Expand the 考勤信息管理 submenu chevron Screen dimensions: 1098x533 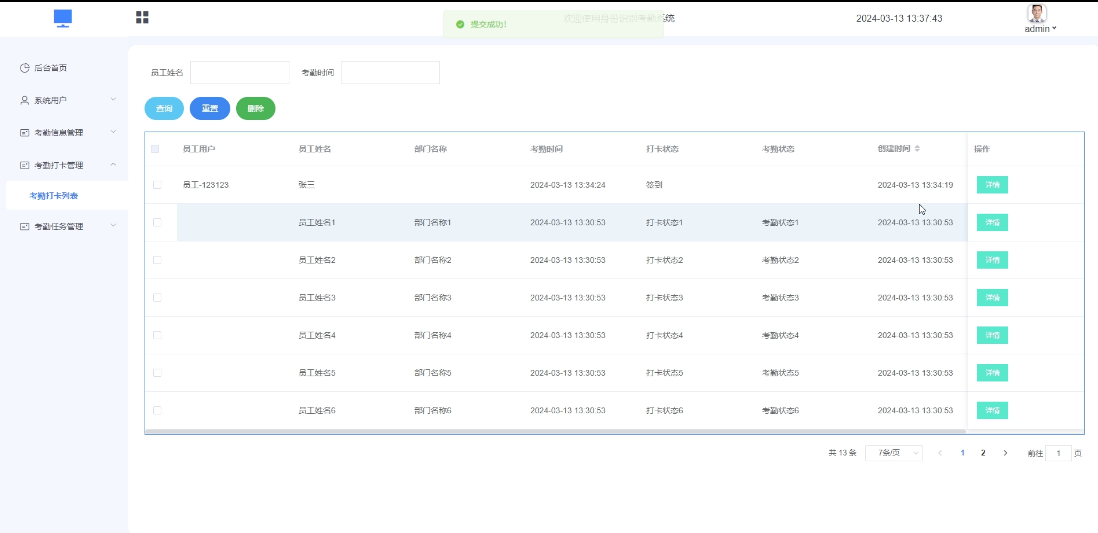(x=113, y=132)
